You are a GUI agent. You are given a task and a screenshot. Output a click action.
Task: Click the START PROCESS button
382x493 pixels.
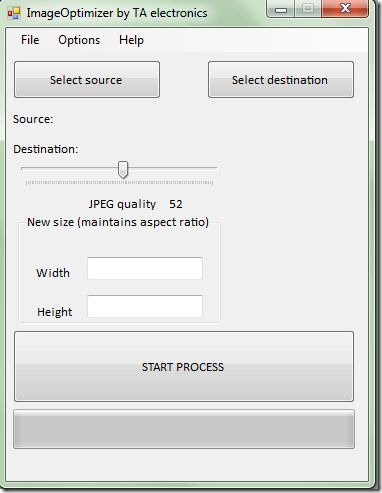(x=184, y=366)
